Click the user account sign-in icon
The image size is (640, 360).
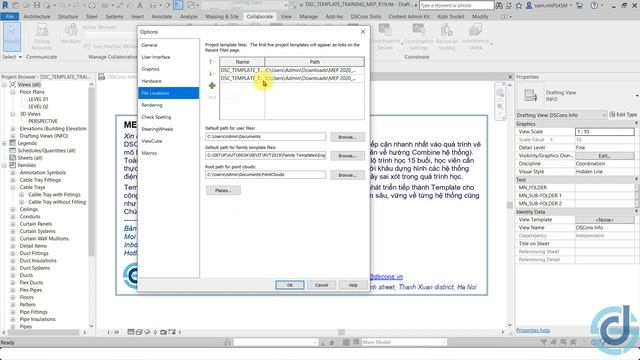(529, 5)
